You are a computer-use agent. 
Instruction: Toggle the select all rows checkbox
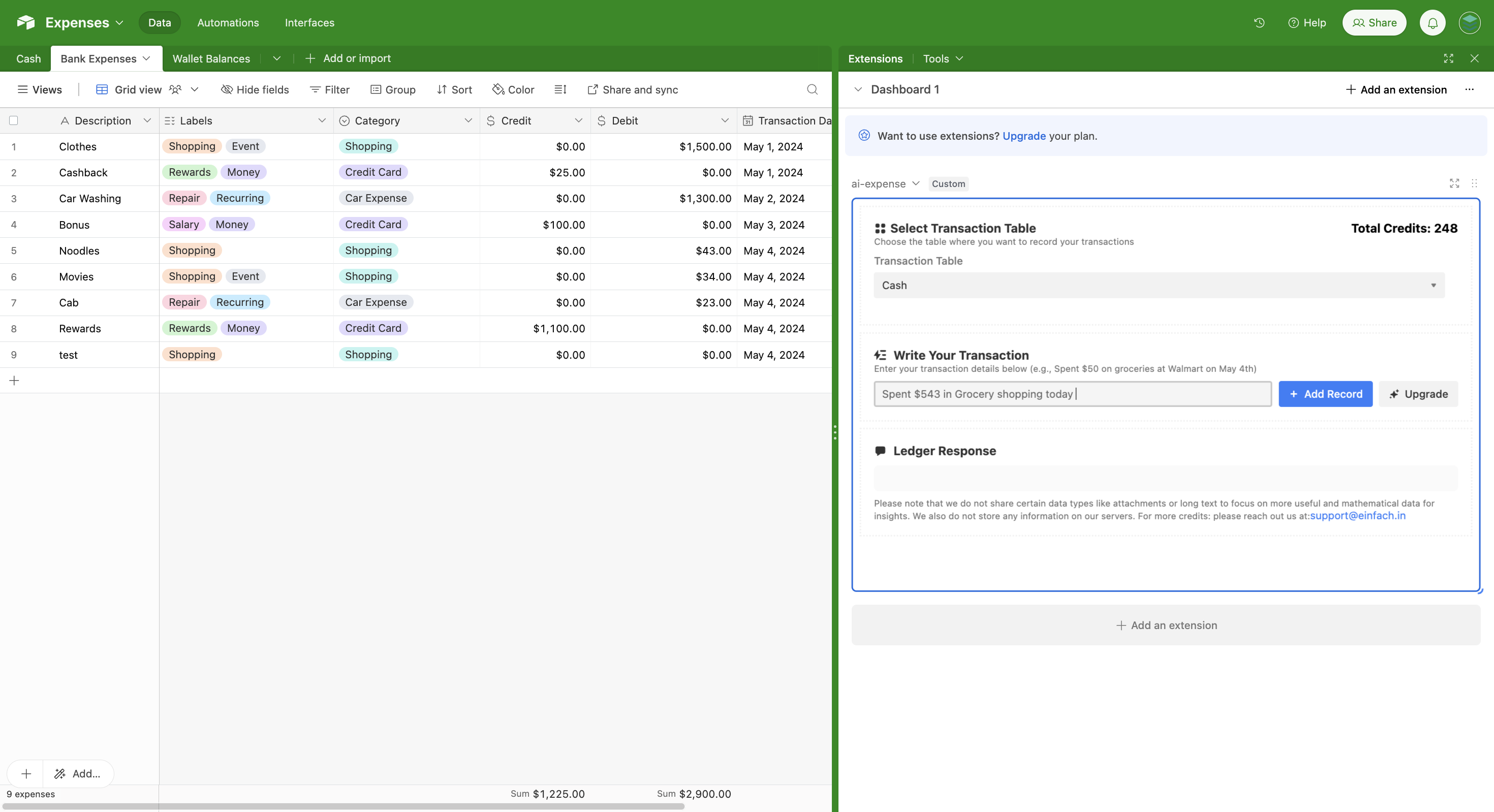(13, 120)
